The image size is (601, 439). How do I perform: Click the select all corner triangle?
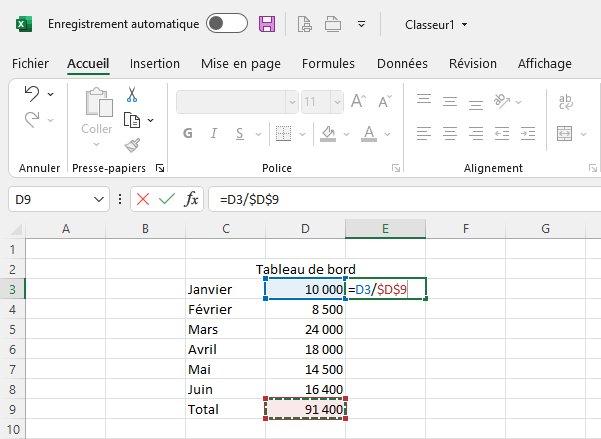[x=16, y=229]
